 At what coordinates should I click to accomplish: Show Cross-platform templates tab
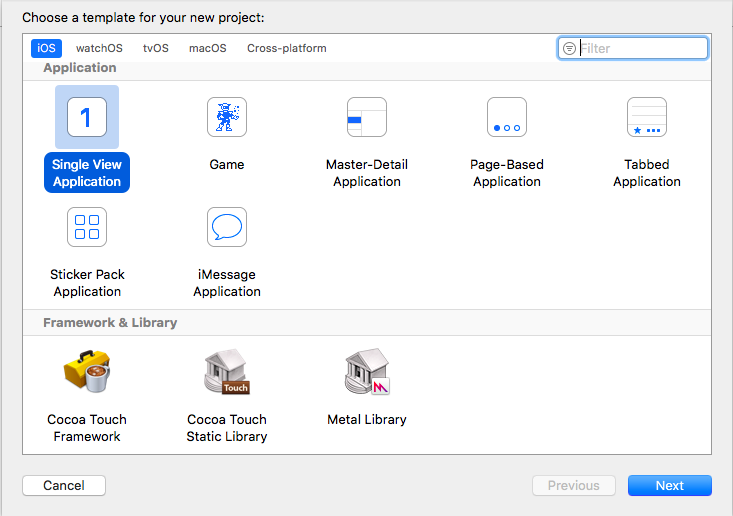click(287, 48)
